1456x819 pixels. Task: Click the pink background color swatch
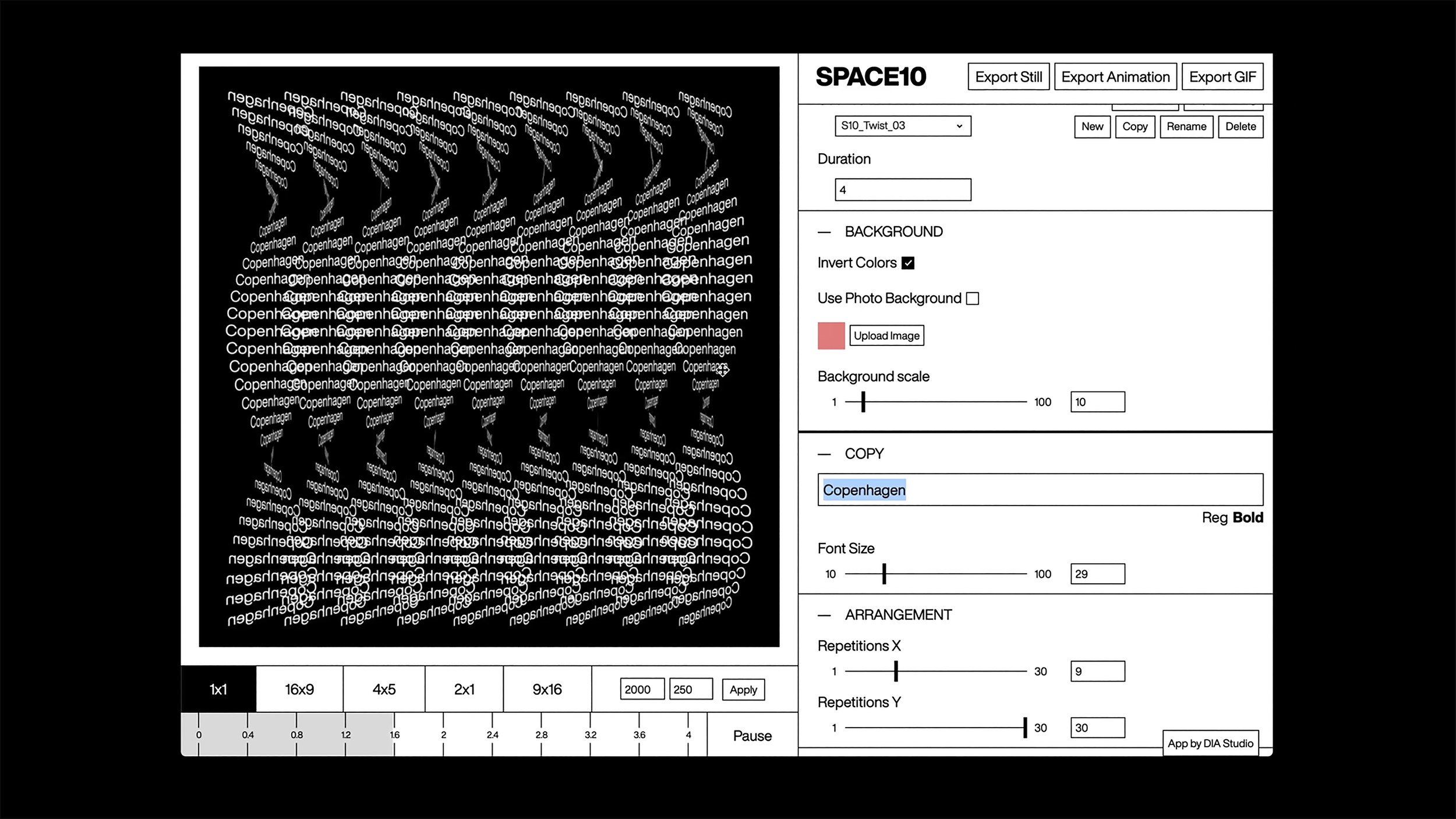pos(831,335)
